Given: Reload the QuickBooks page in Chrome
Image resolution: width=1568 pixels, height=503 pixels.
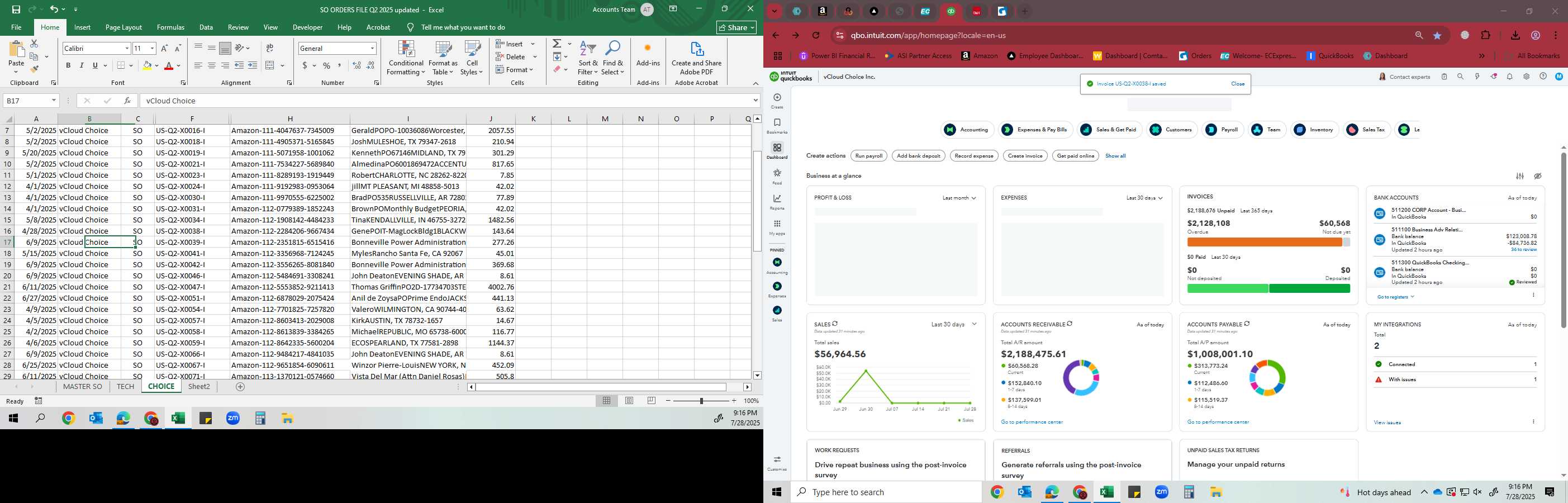Looking at the screenshot, I should tap(816, 35).
